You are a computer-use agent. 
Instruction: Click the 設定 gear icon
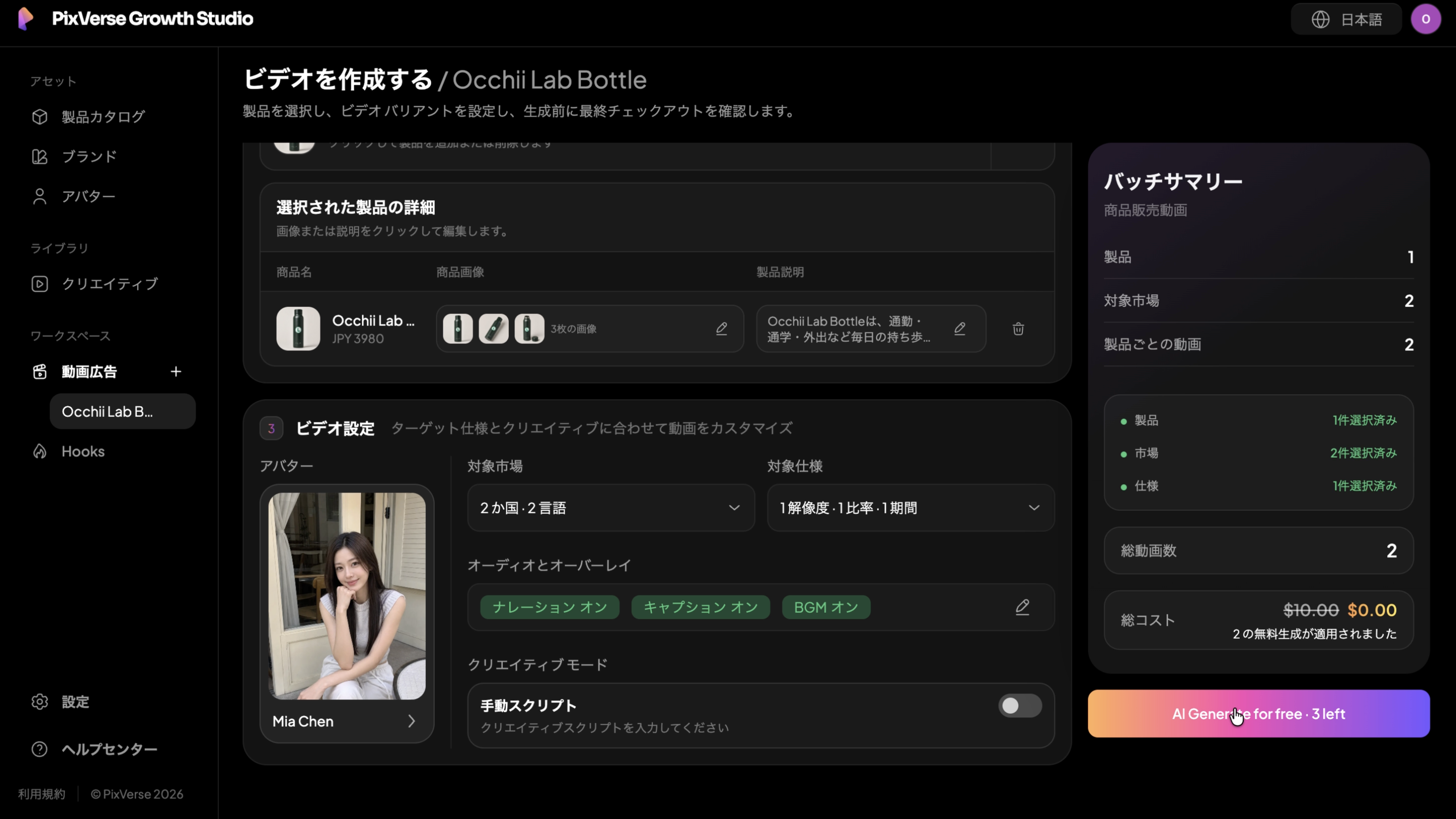(x=40, y=702)
